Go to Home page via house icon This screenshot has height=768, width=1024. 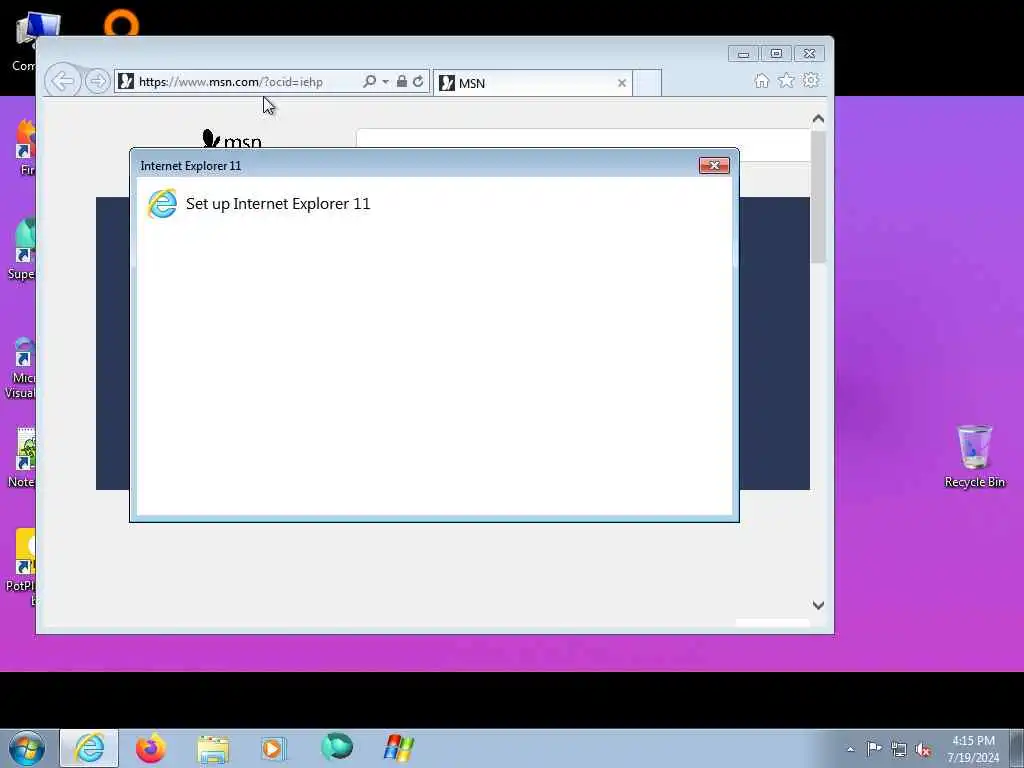(x=761, y=80)
